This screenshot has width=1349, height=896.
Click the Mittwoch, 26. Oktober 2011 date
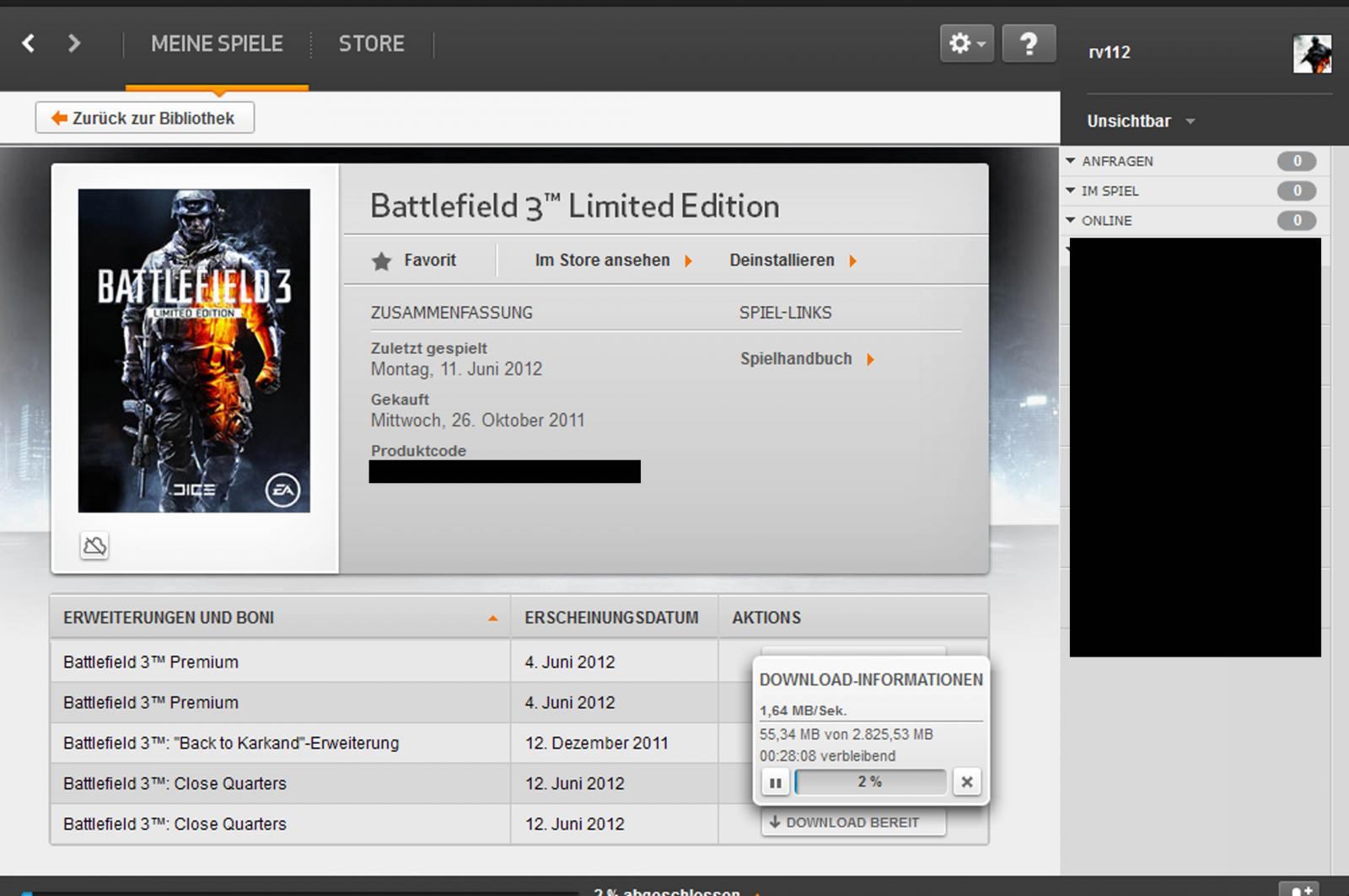tap(477, 421)
